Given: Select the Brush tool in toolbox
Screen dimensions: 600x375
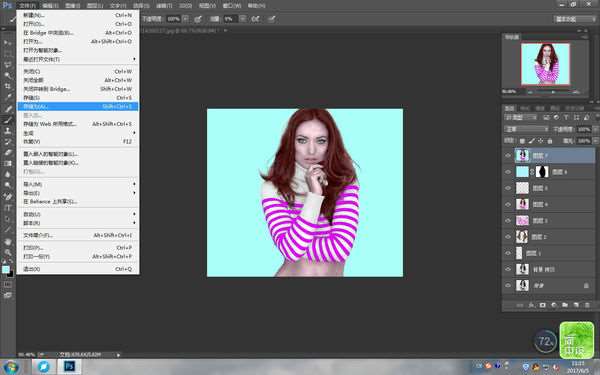Looking at the screenshot, I should point(8,120).
